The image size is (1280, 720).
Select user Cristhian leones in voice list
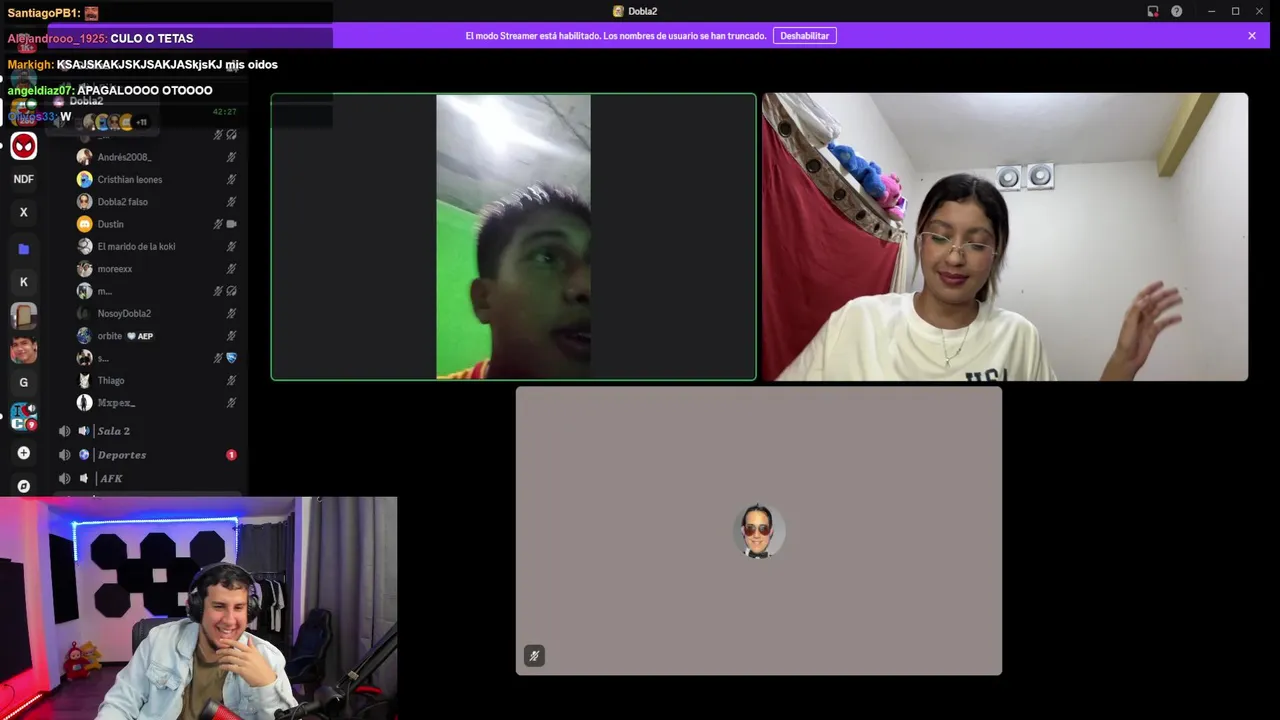157,179
